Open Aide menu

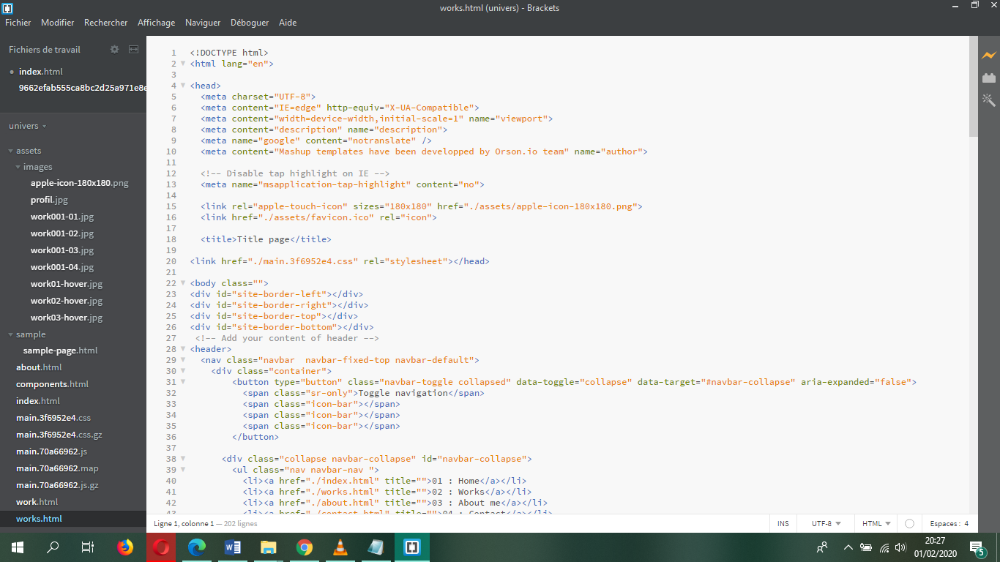[288, 22]
